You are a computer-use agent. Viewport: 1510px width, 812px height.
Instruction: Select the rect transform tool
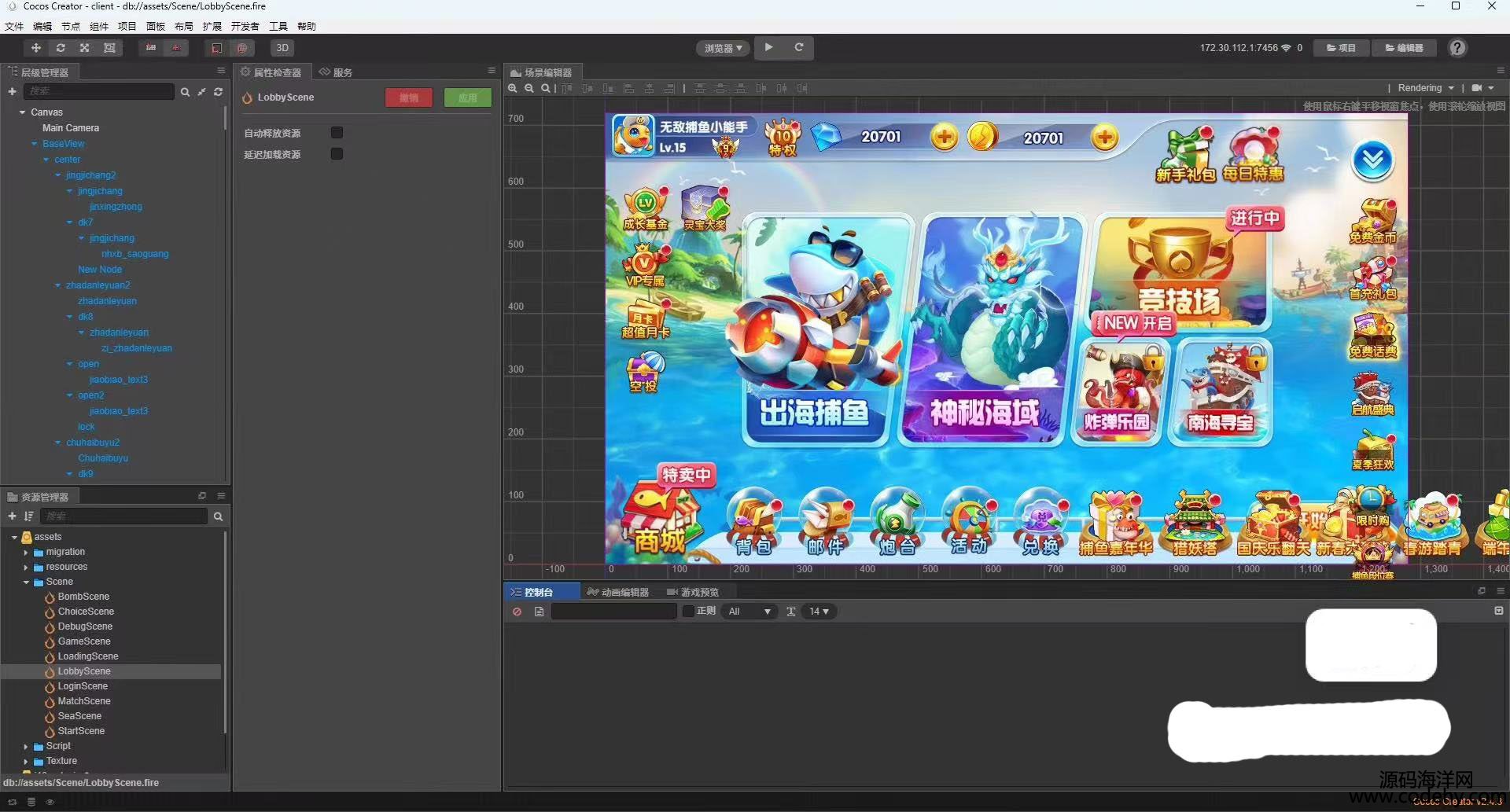(109, 48)
